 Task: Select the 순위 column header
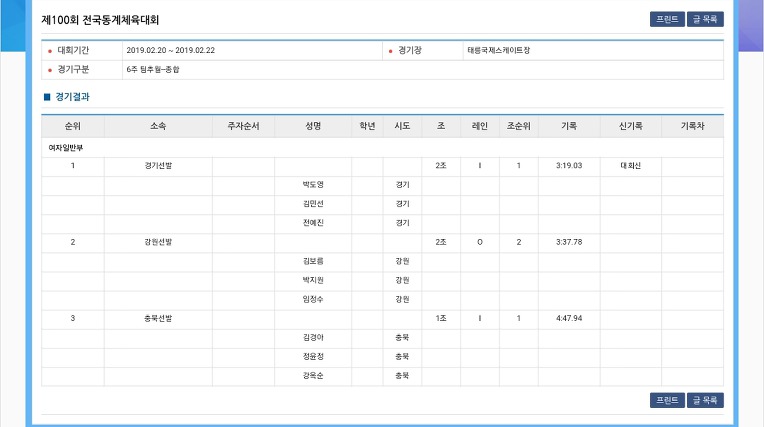point(73,126)
